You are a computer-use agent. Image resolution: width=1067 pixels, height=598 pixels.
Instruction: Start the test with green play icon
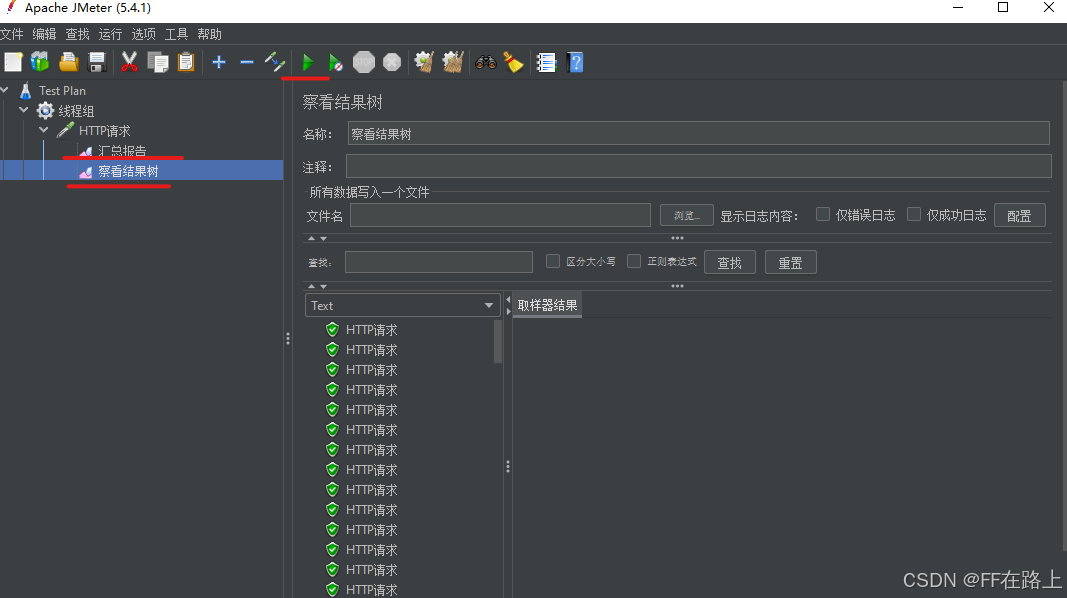tap(308, 63)
